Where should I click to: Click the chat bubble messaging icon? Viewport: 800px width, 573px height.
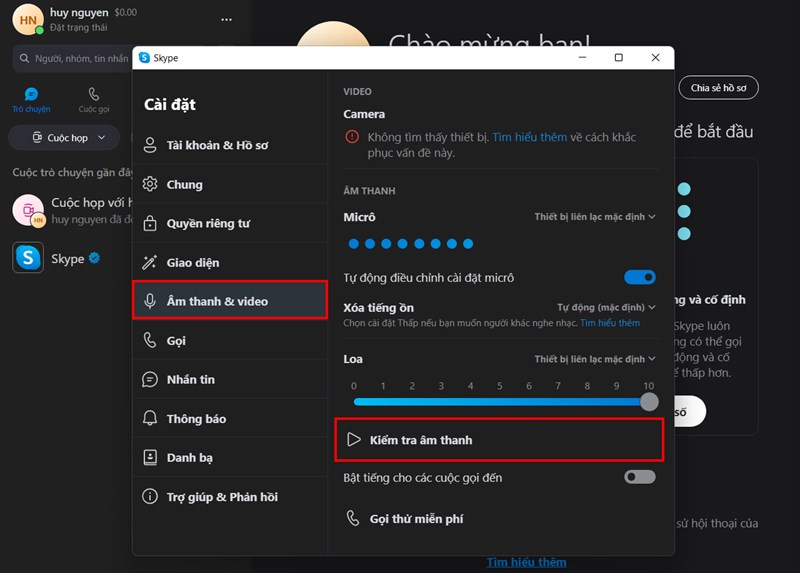click(x=149, y=380)
